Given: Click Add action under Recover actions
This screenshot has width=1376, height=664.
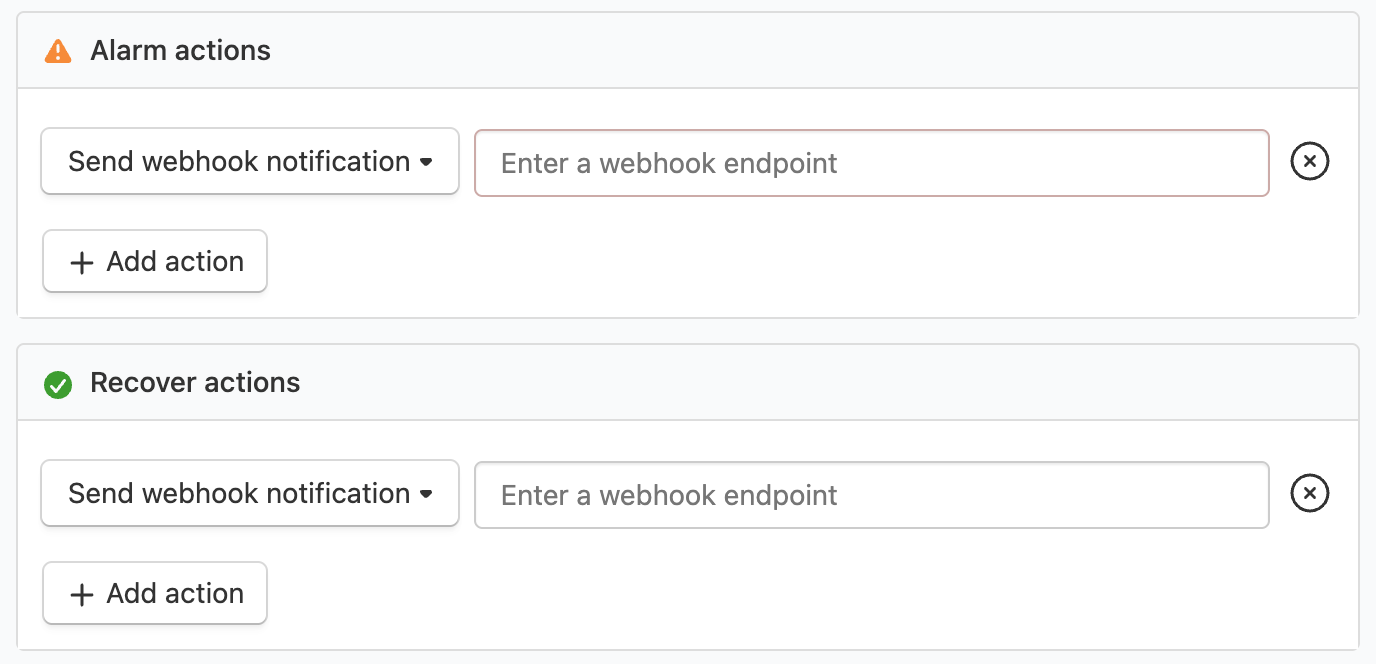Looking at the screenshot, I should coord(154,593).
